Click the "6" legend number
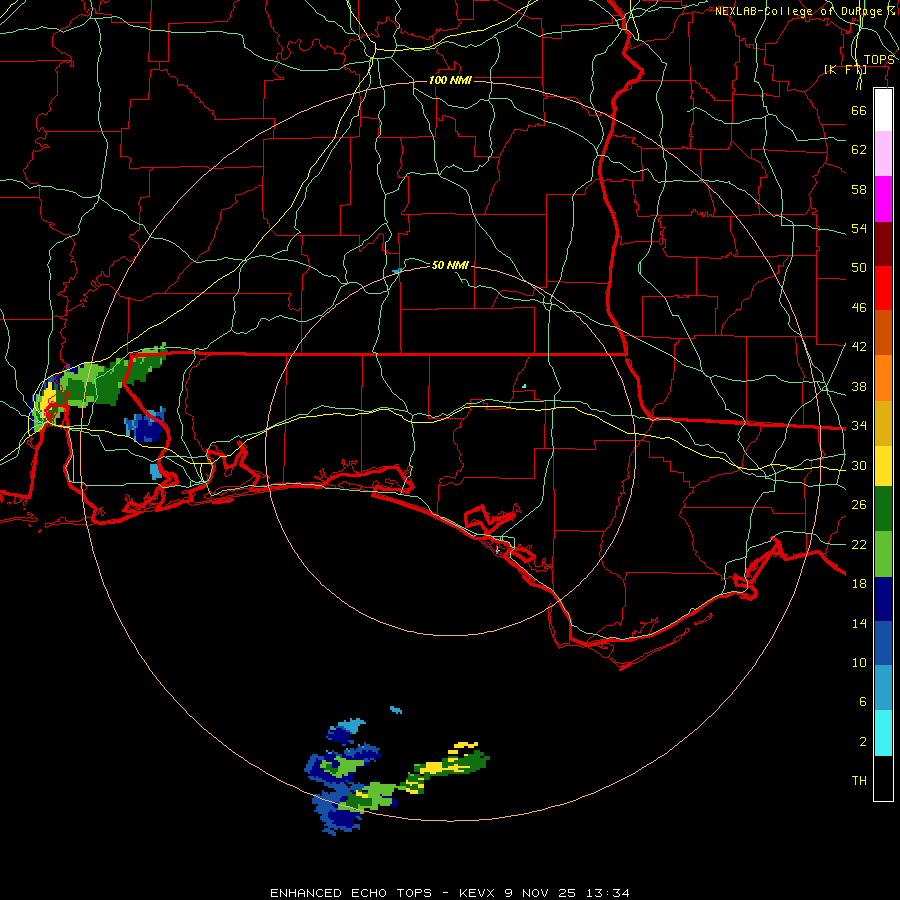 863,702
